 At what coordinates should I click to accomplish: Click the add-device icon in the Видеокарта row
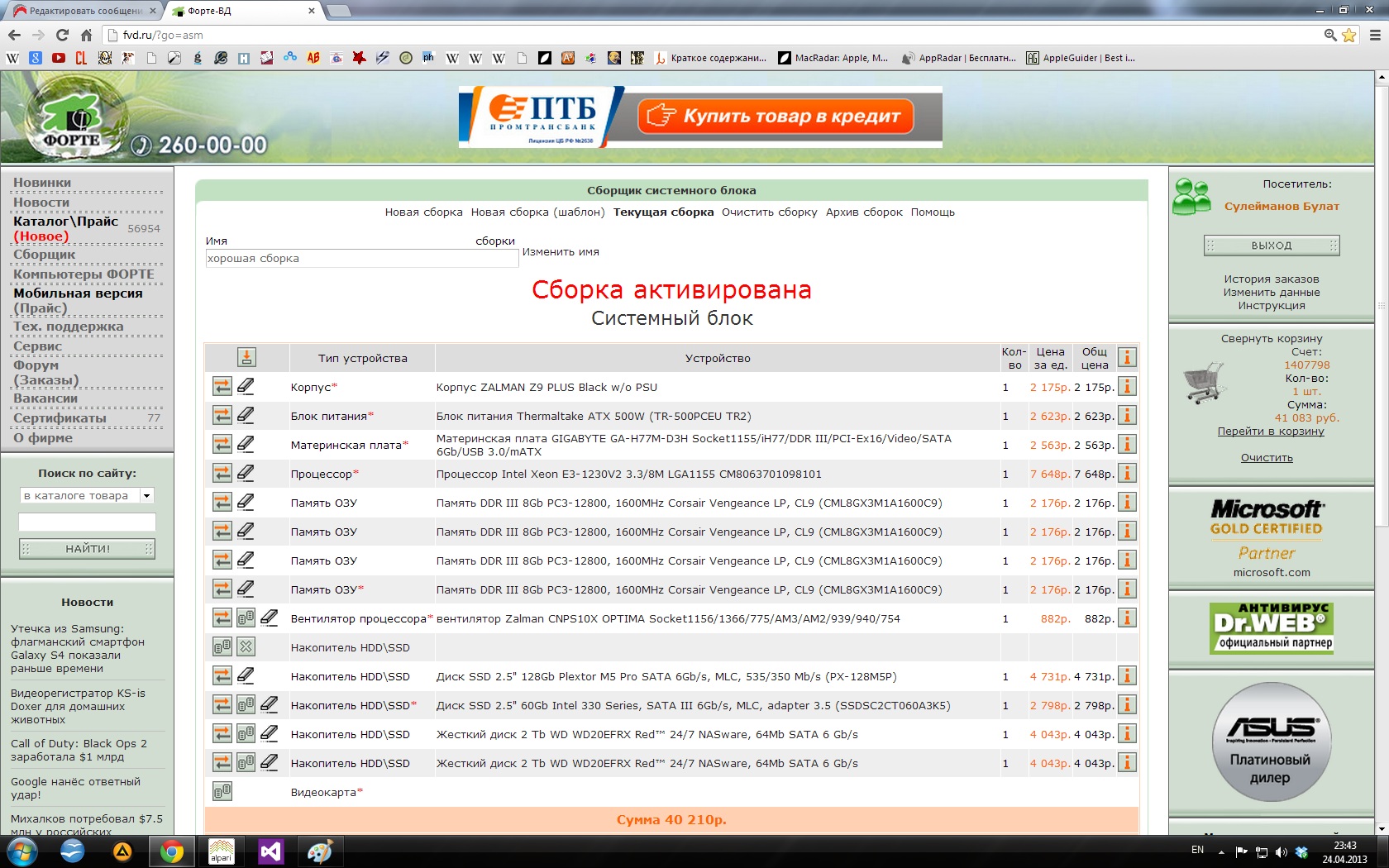(222, 791)
